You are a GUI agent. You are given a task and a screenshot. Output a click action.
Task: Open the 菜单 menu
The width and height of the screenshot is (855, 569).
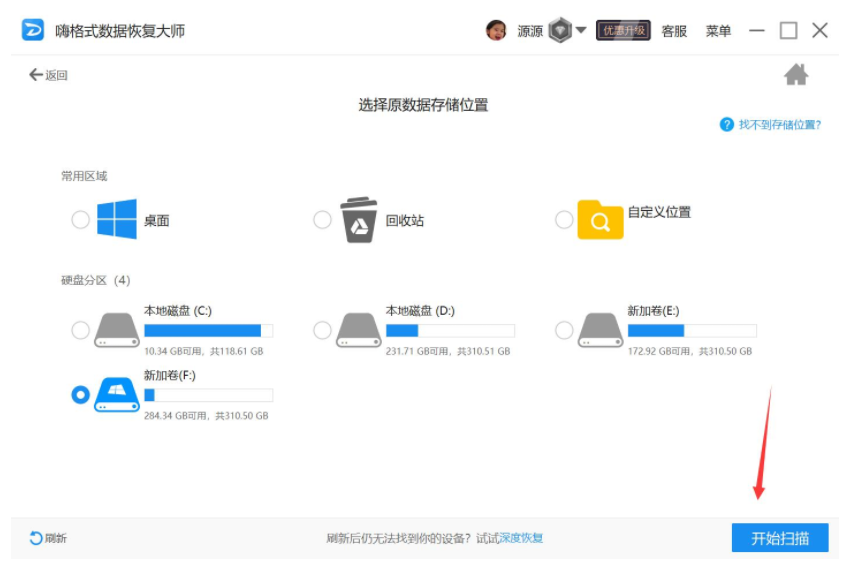(718, 31)
